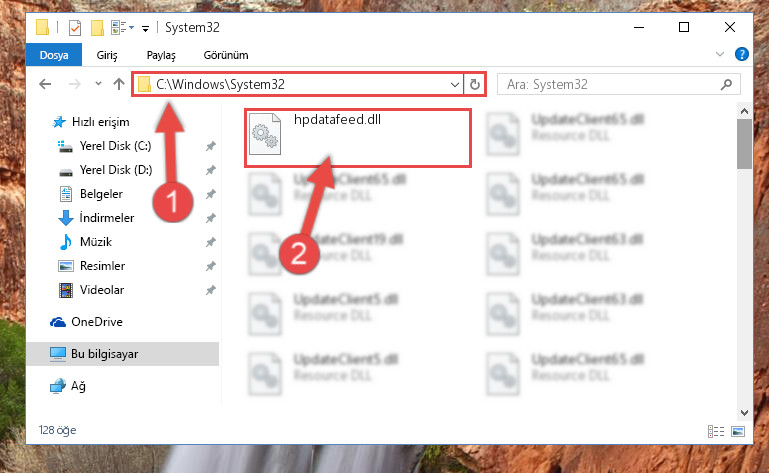Image resolution: width=769 pixels, height=473 pixels.
Task: Open the recent locations dropdown arrow
Action: coord(98,84)
